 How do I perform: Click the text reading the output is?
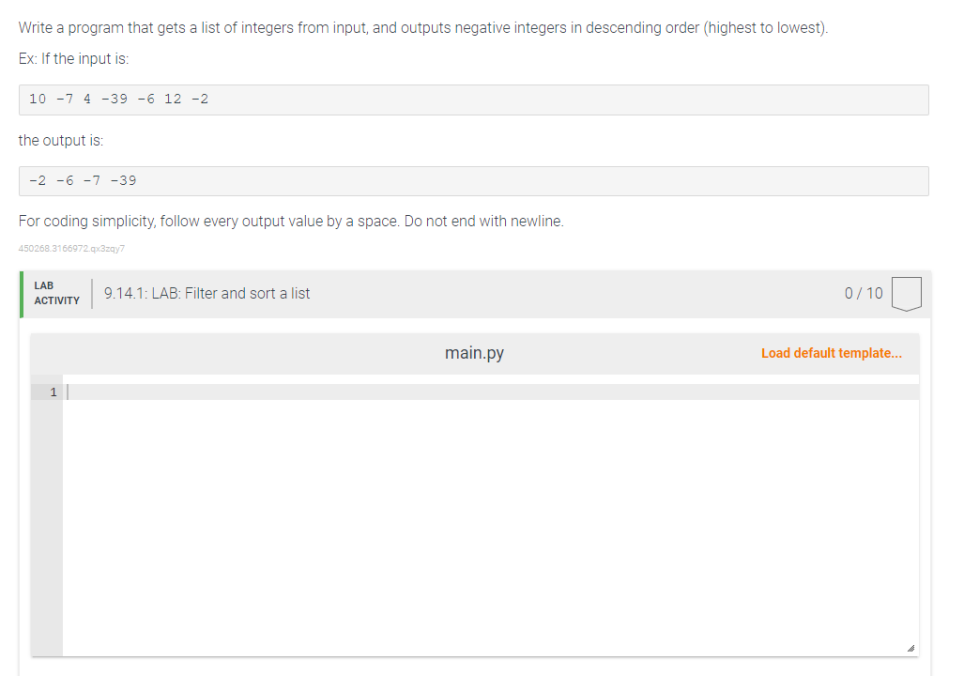61,141
